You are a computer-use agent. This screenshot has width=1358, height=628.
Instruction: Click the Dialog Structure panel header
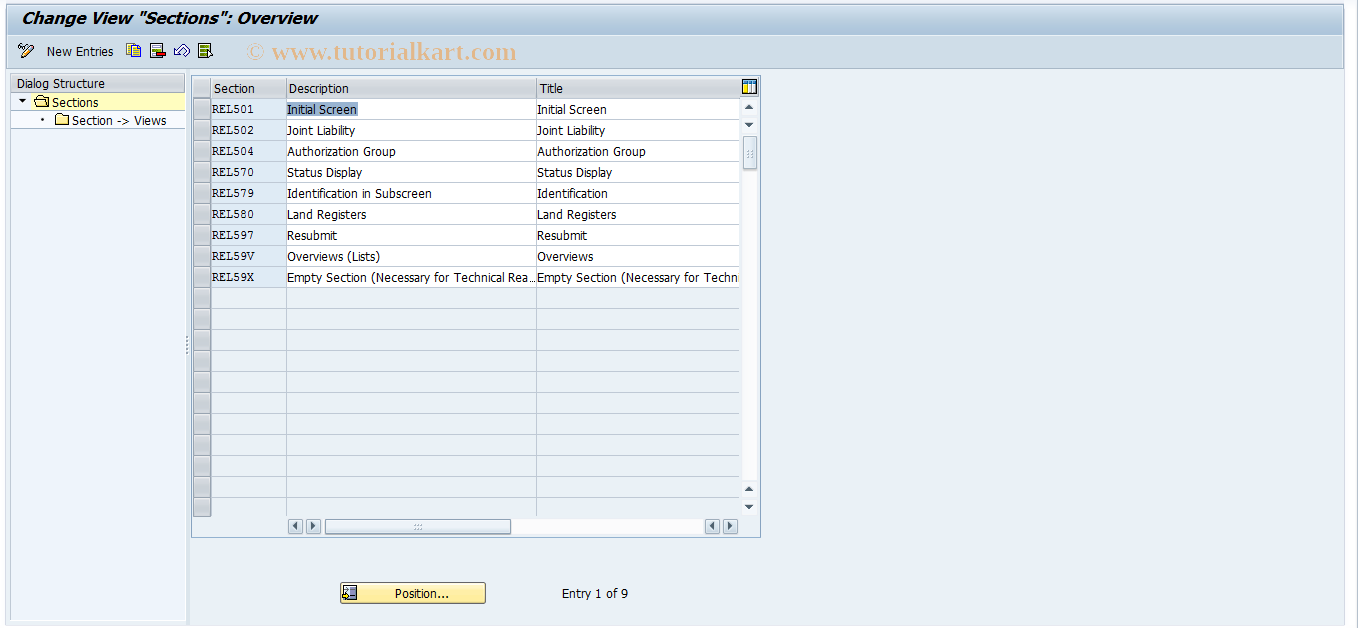[x=98, y=83]
